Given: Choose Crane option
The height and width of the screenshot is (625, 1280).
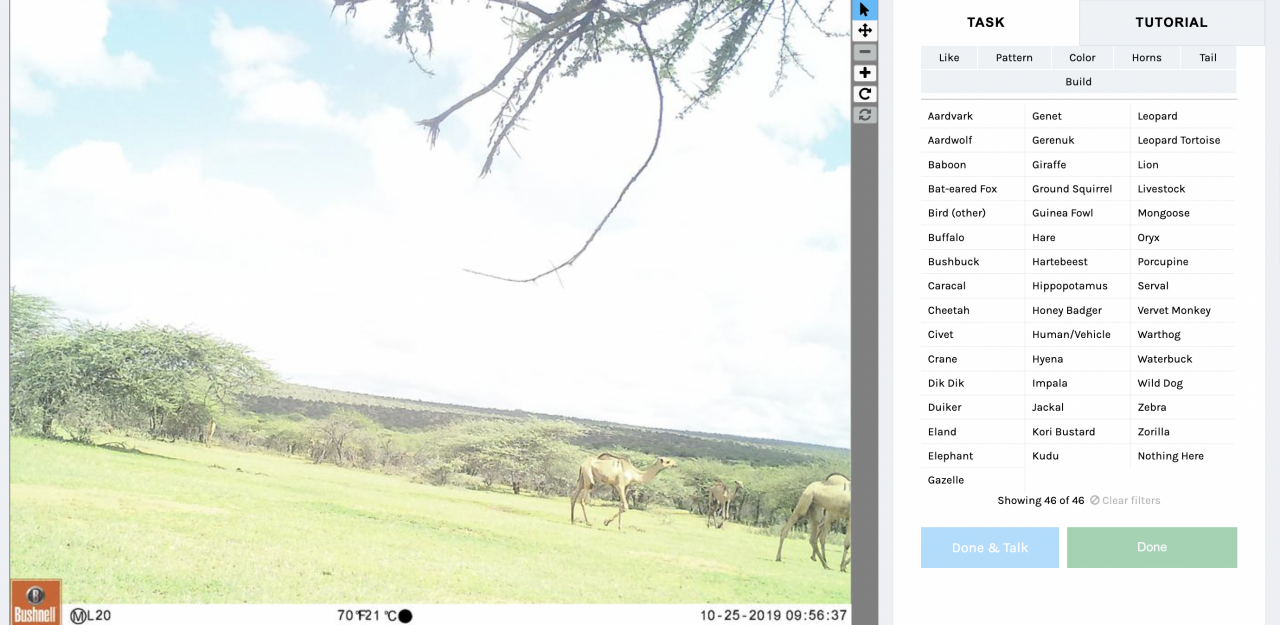Looking at the screenshot, I should [973, 359].
